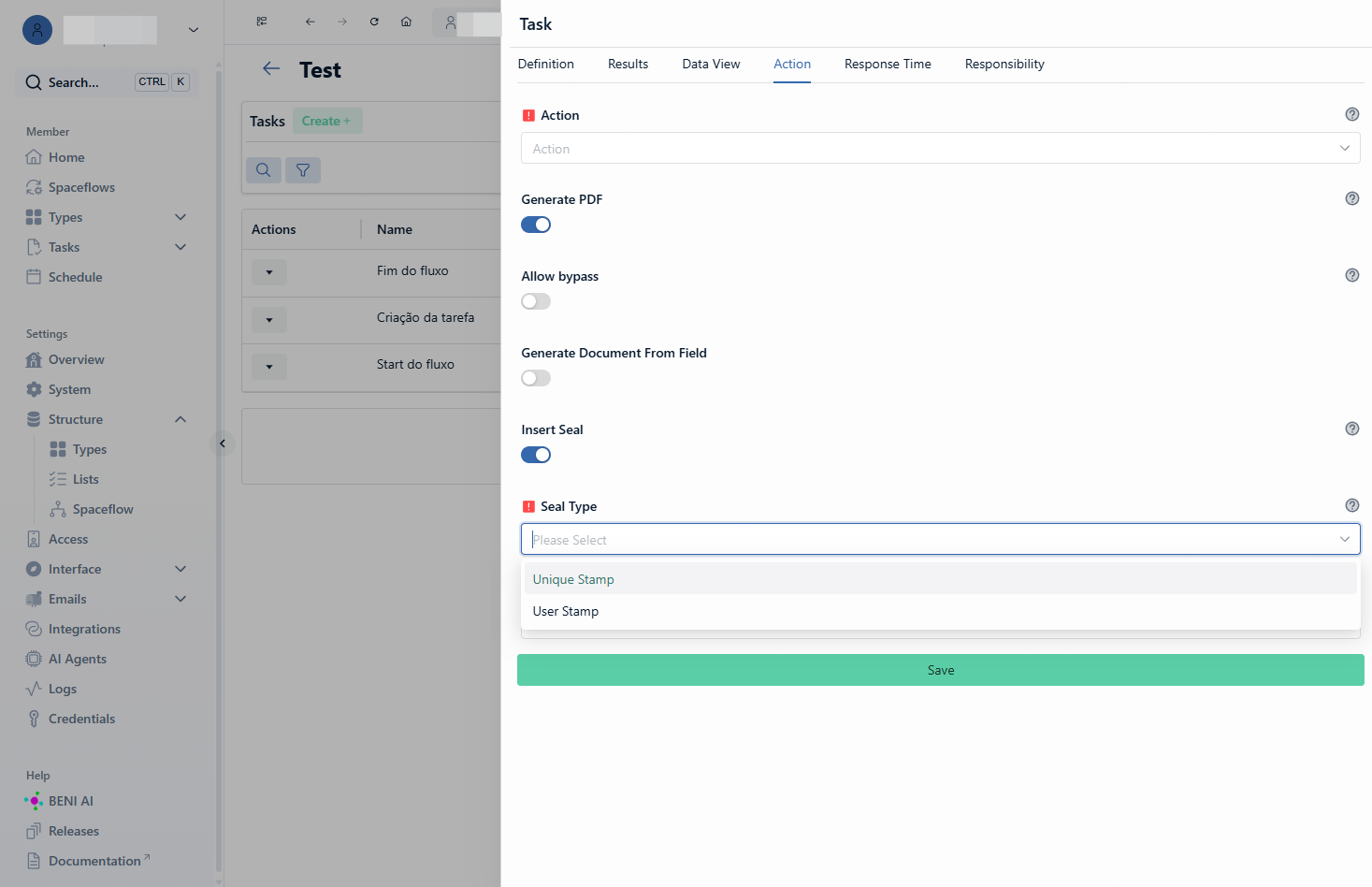This screenshot has width=1372, height=887.
Task: Collapse the Structure section
Action: click(x=181, y=419)
